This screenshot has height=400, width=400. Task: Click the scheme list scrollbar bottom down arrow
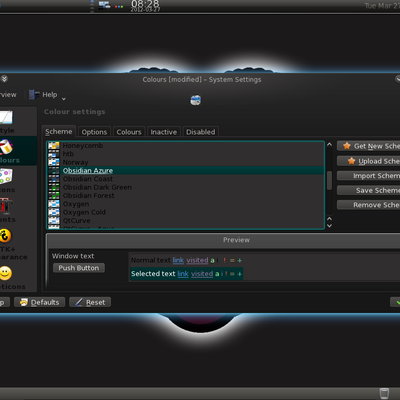(x=329, y=226)
